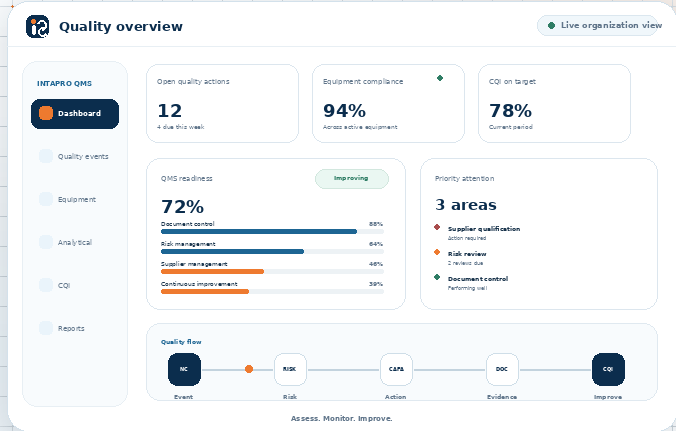
Task: Click the 'Current period' text
Action: (511, 127)
